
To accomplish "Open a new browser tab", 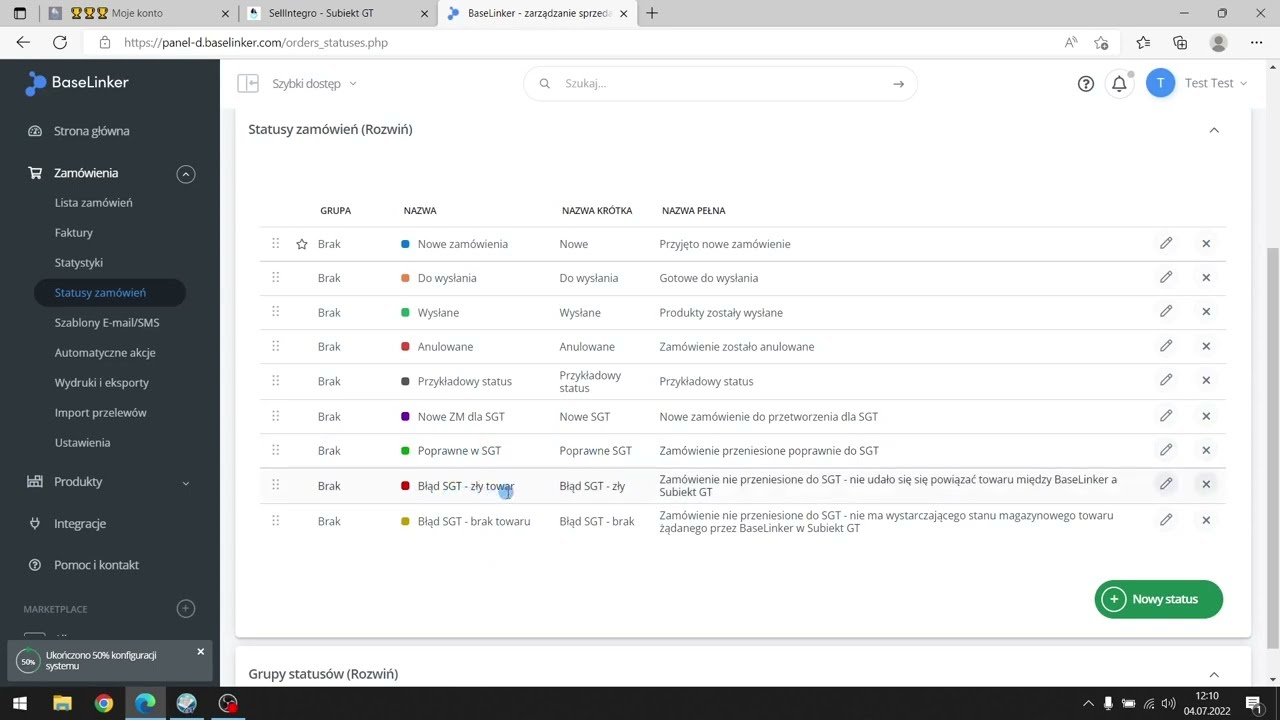I will 652,14.
